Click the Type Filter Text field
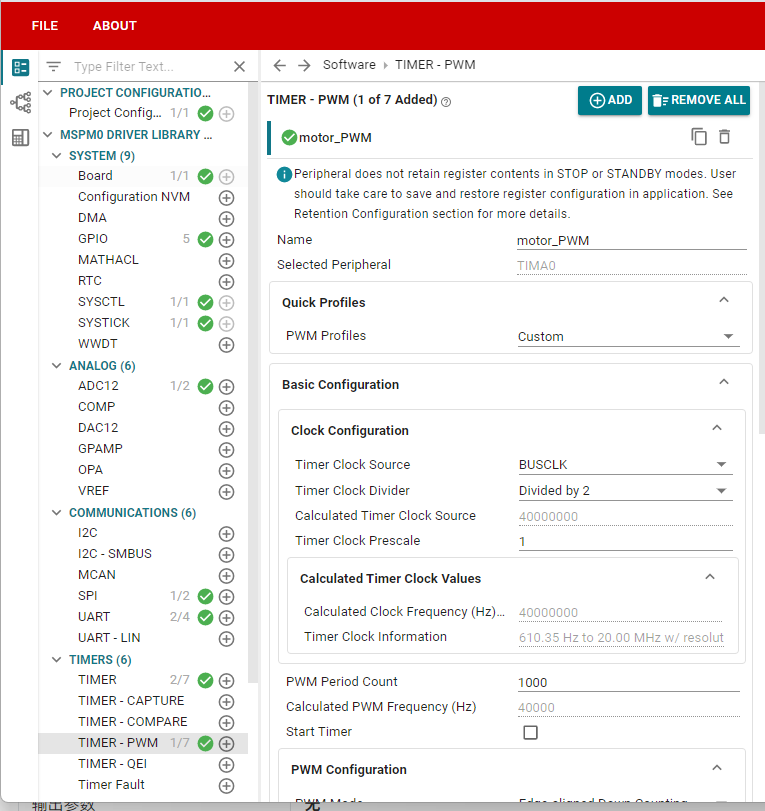The width and height of the screenshot is (765, 811). pyautogui.click(x=150, y=66)
